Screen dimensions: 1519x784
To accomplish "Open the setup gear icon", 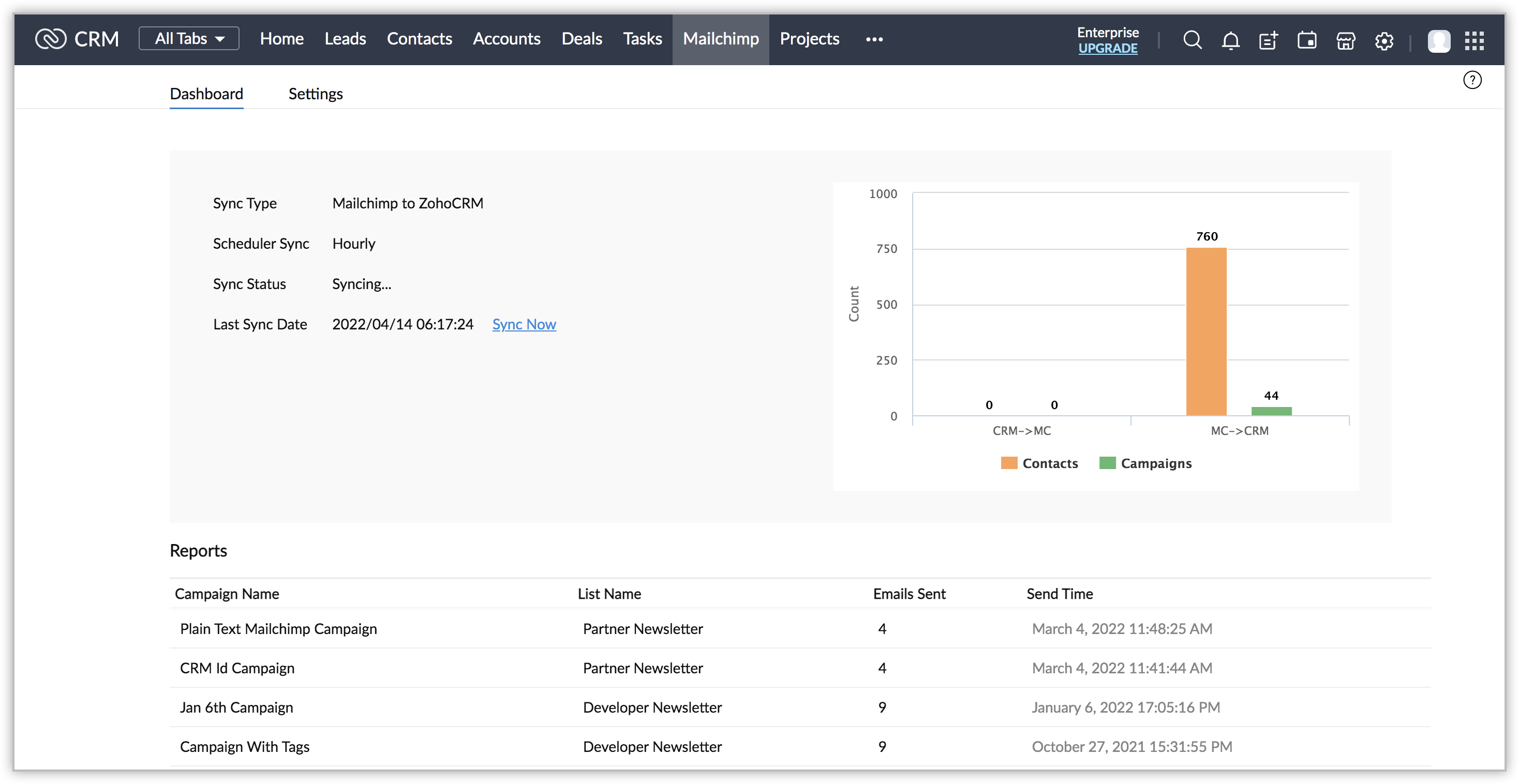I will coord(1384,41).
